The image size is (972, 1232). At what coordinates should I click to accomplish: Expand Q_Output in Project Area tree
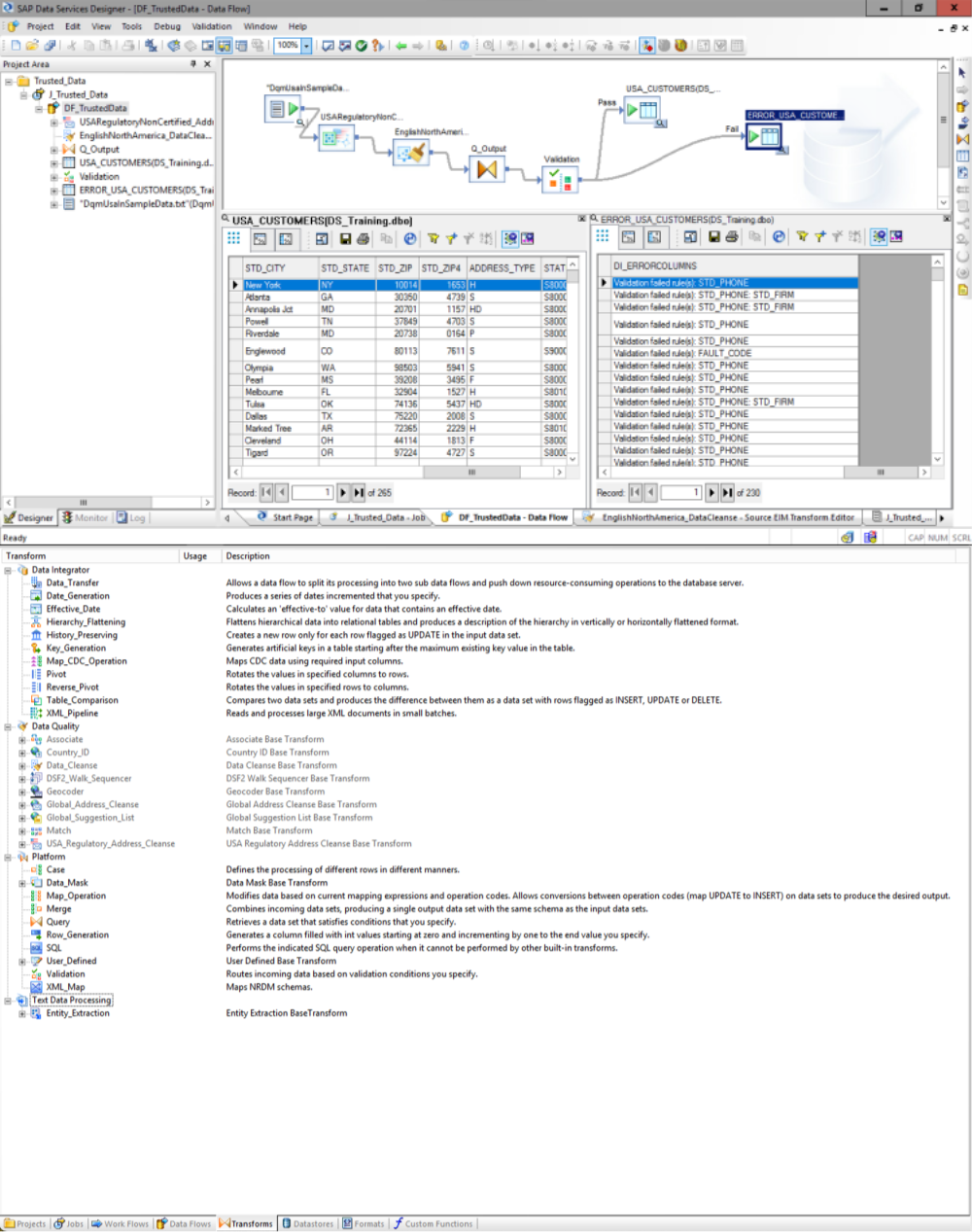pyautogui.click(x=54, y=150)
